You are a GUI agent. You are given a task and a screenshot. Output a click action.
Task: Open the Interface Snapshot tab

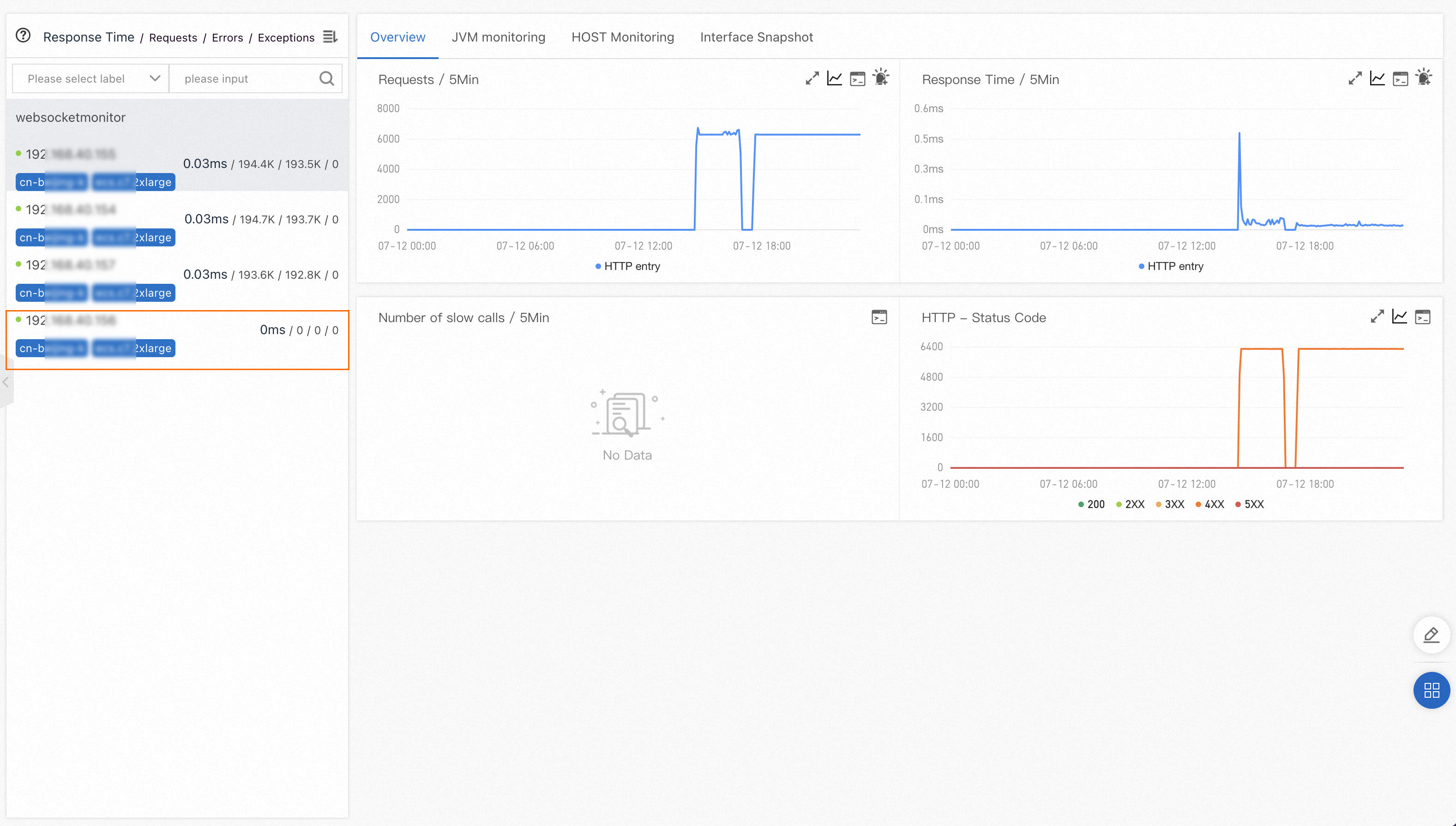pyautogui.click(x=756, y=37)
